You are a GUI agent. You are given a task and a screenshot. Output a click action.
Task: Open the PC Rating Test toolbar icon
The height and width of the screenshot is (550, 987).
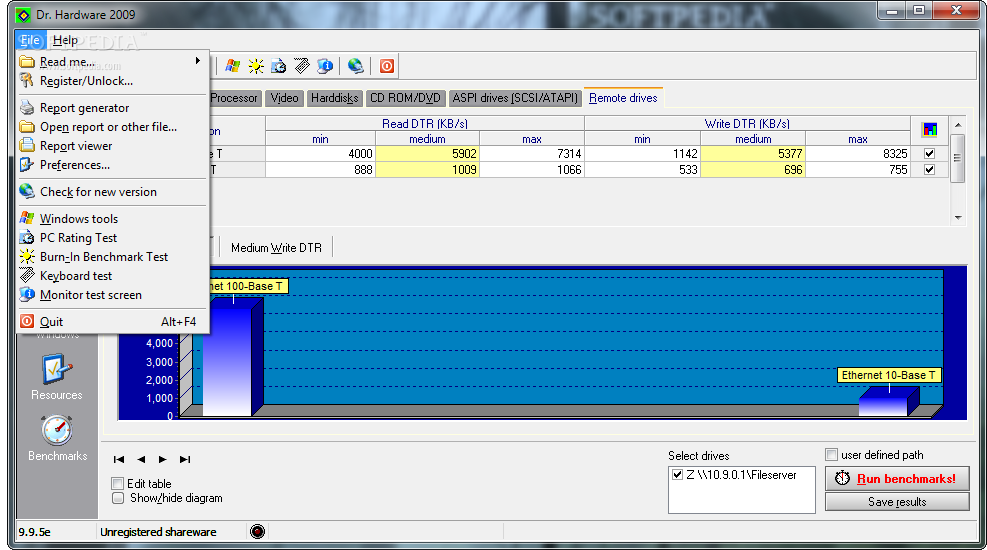[278, 65]
